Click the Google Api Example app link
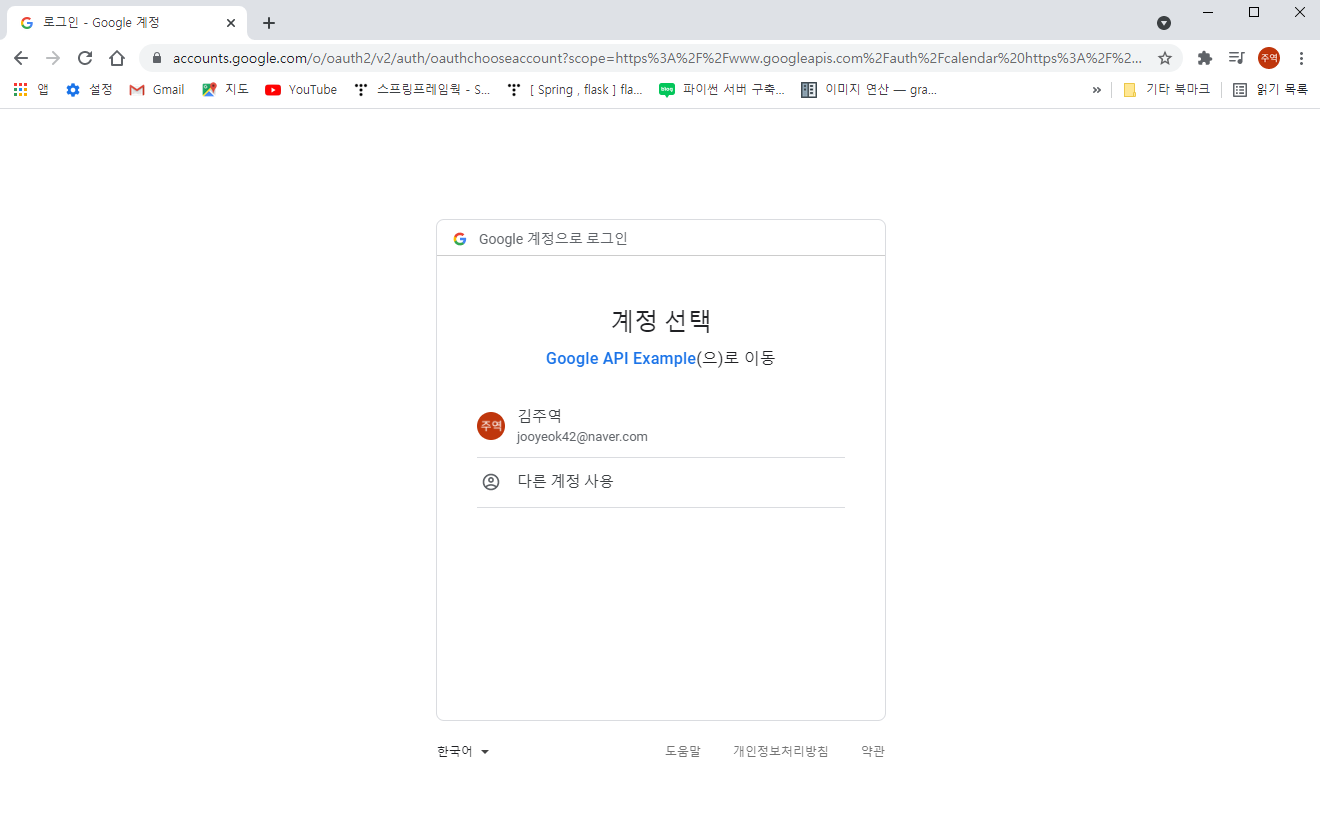The height and width of the screenshot is (830, 1320). click(620, 358)
